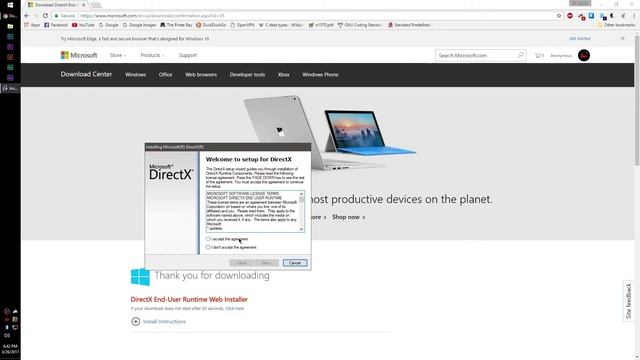Click the address bar URL

click(x=152, y=16)
